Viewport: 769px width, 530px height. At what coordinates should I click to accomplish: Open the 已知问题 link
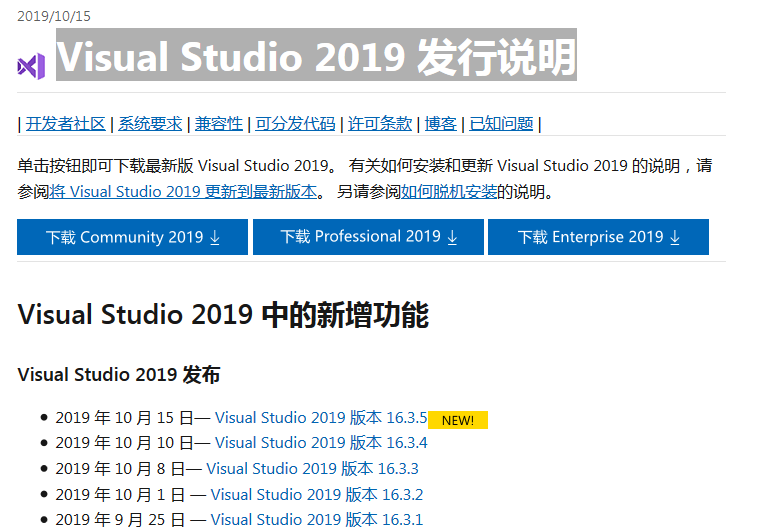tap(501, 124)
